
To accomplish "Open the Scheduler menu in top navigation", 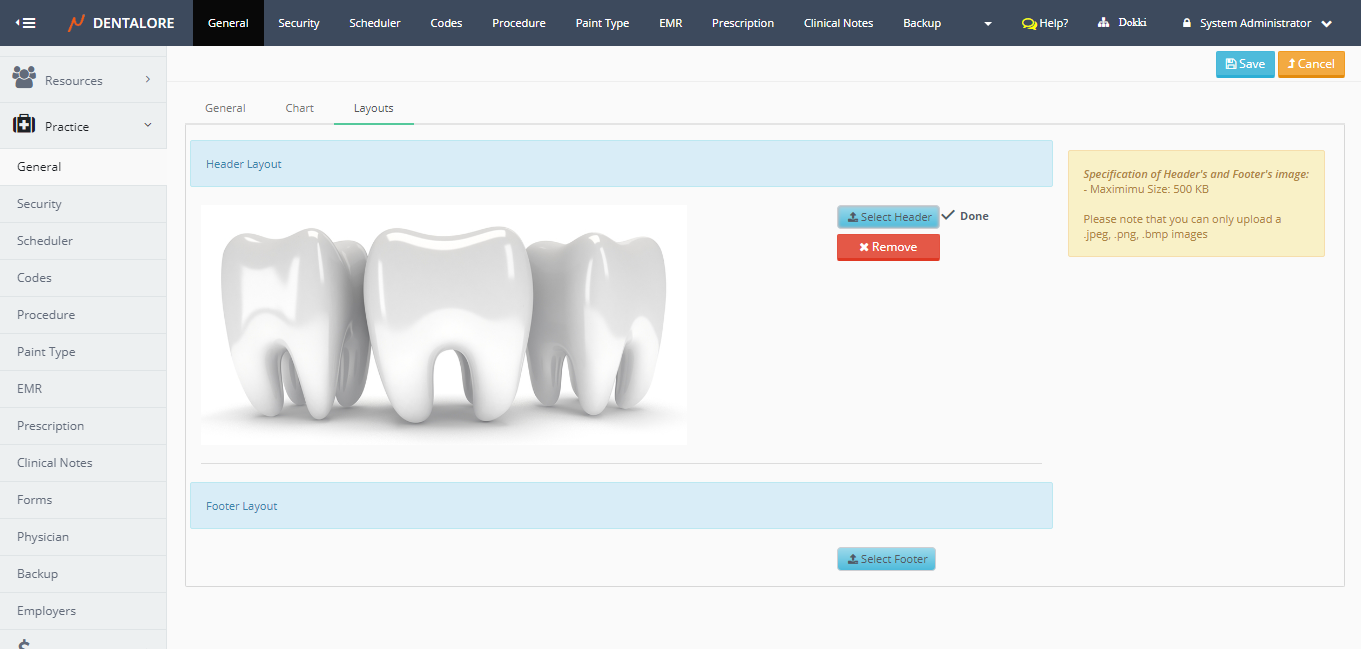I will tap(375, 23).
